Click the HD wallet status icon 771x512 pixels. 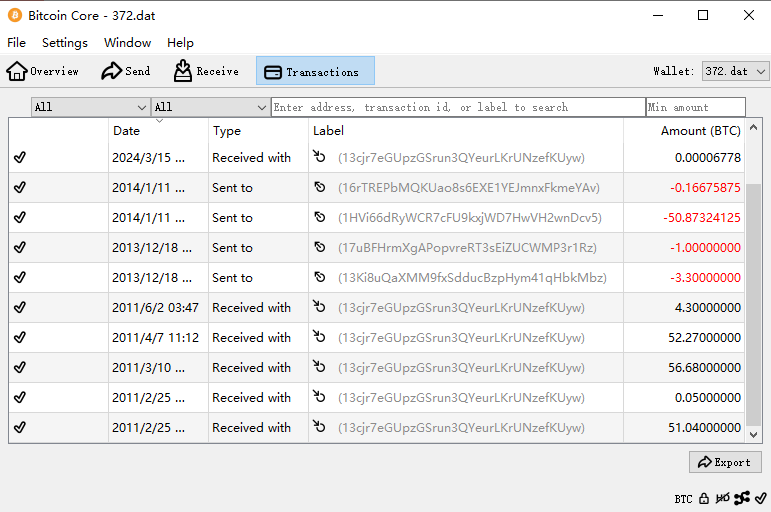pyautogui.click(x=722, y=498)
